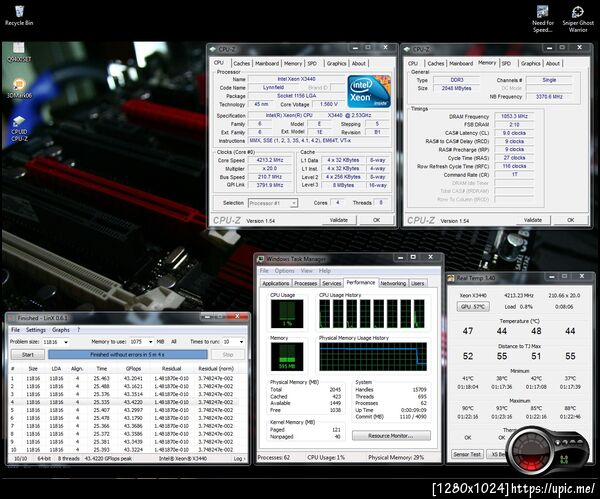
Task: Click the GFlops column header in LinX
Action: point(133,369)
